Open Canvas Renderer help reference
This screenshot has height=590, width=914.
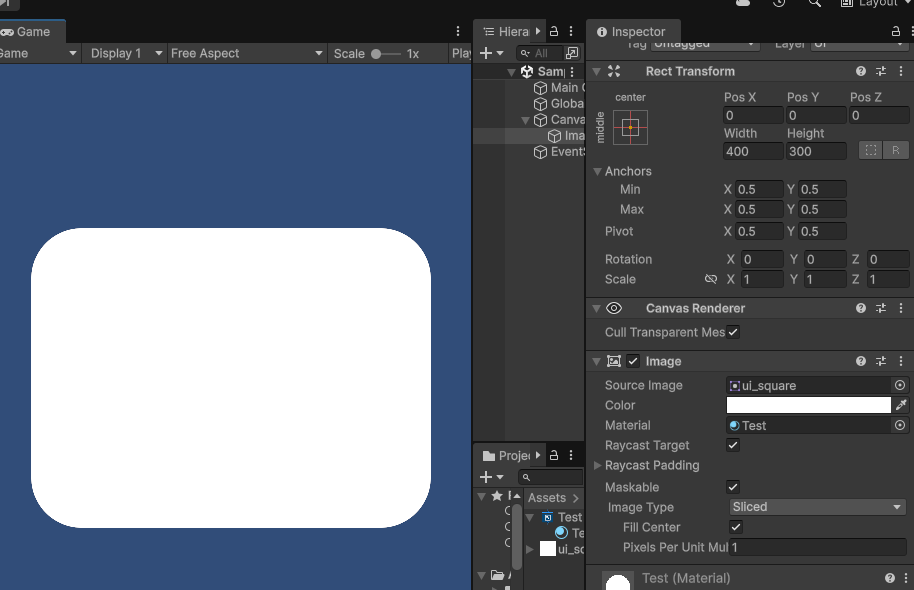861,308
